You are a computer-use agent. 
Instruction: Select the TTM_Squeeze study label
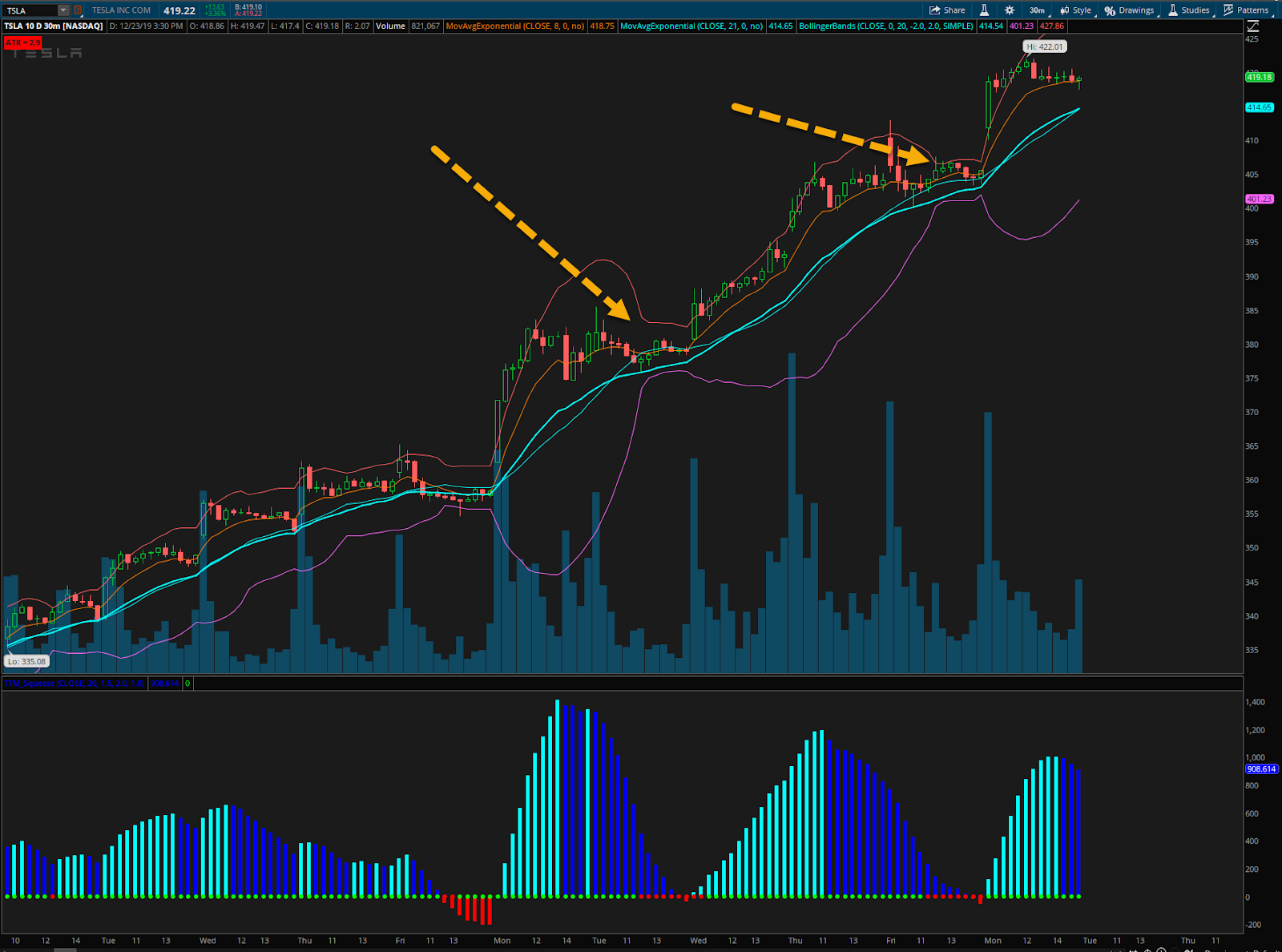click(75, 684)
